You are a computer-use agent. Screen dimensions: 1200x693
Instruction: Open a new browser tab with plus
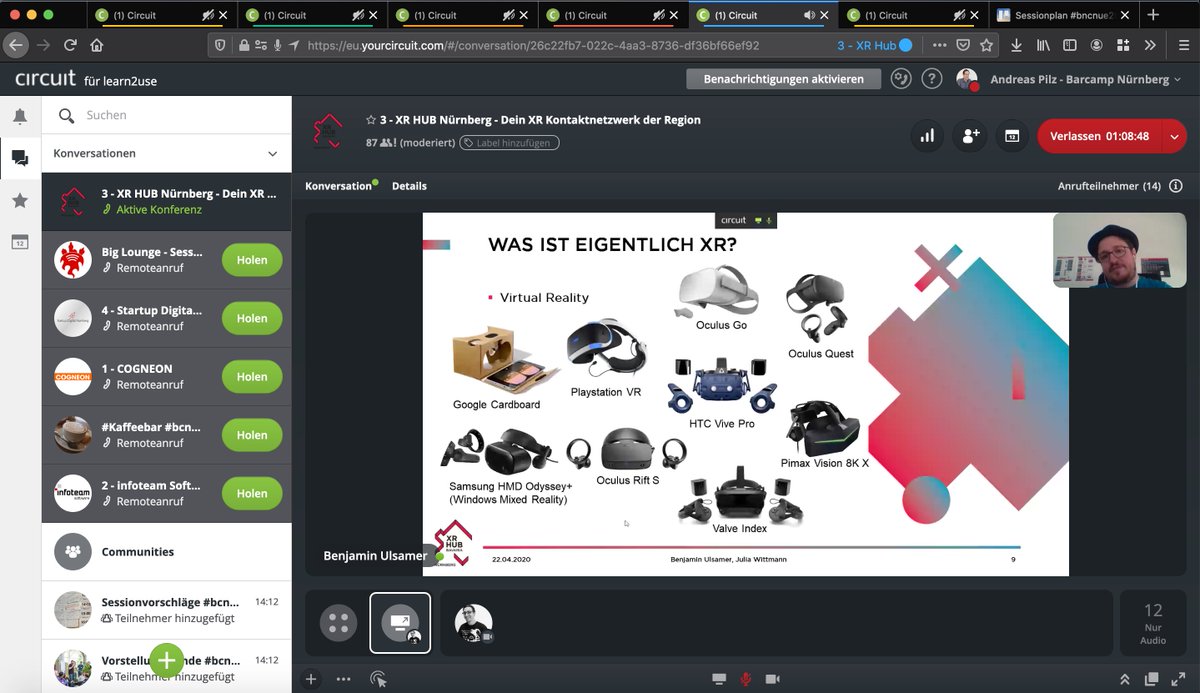[1153, 15]
